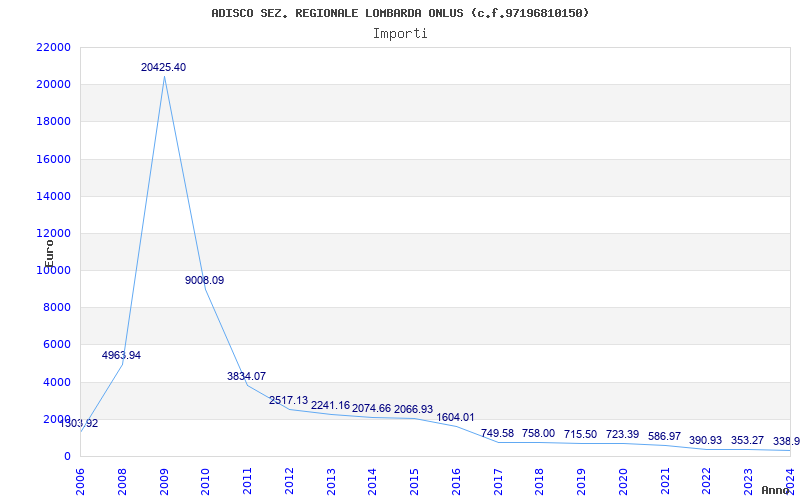Click the x-axis year 2019
The image size is (800, 500).
[582, 481]
